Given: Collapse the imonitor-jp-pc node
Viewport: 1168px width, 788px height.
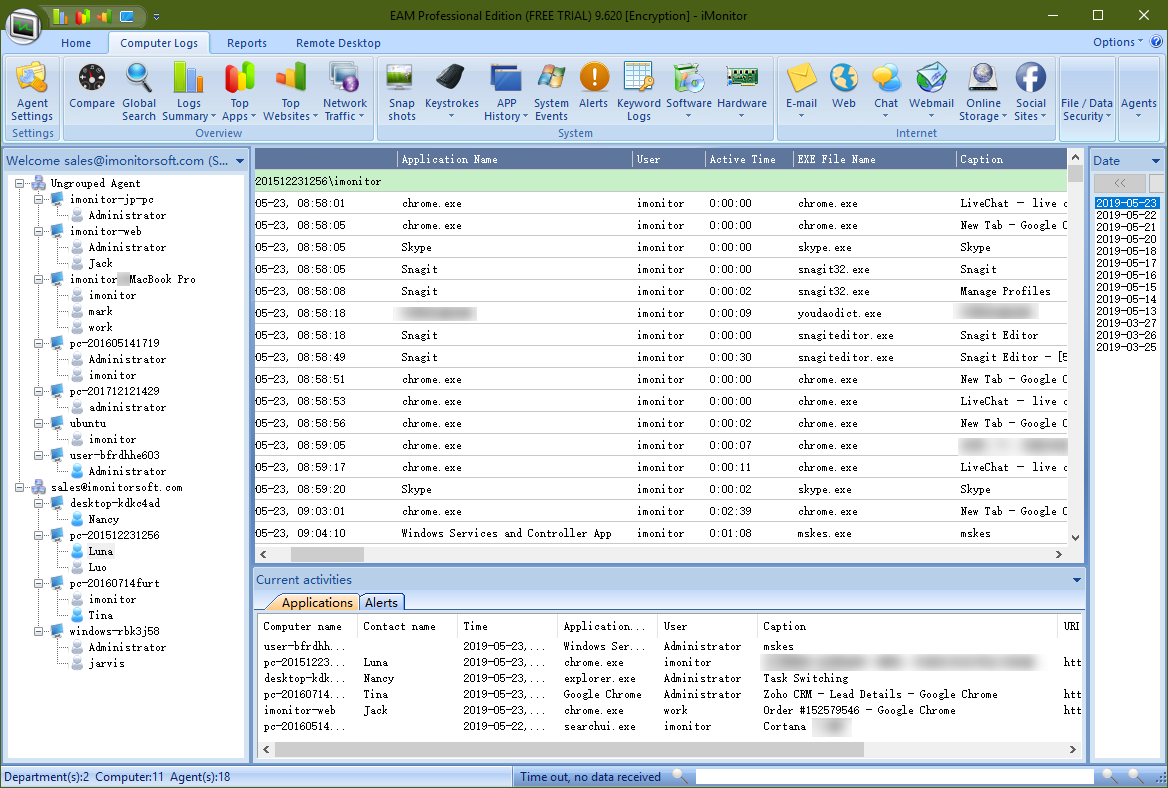Looking at the screenshot, I should point(39,200).
